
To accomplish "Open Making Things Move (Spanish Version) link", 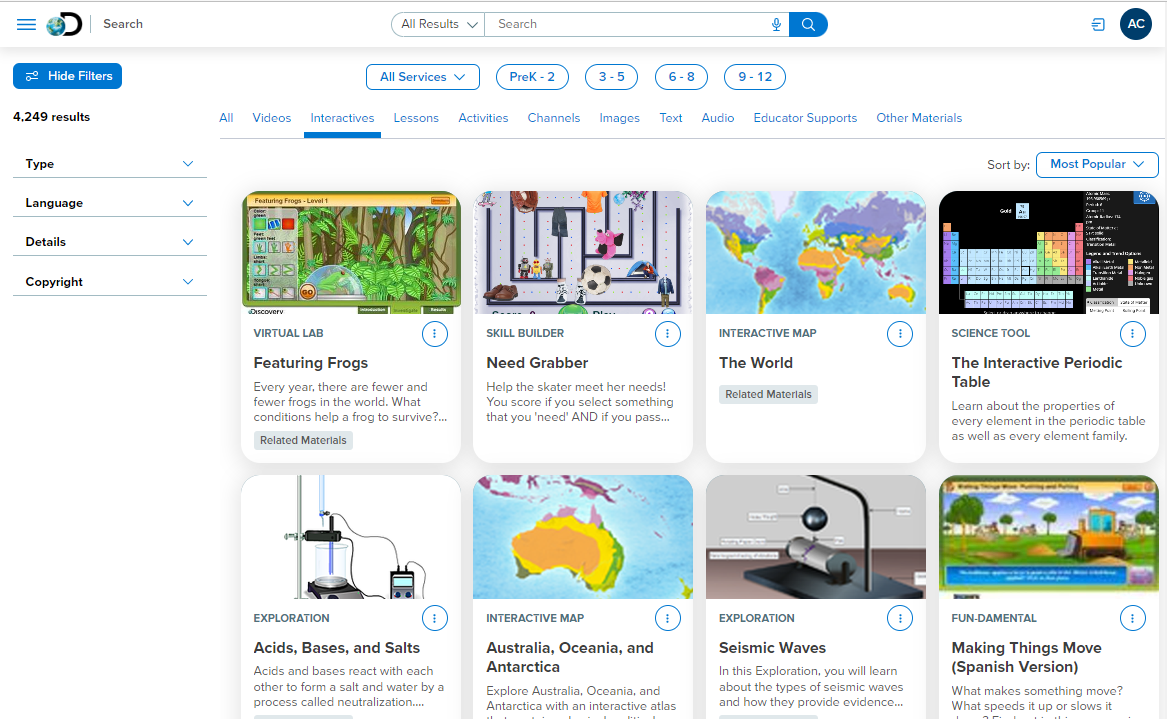I will coord(1026,657).
